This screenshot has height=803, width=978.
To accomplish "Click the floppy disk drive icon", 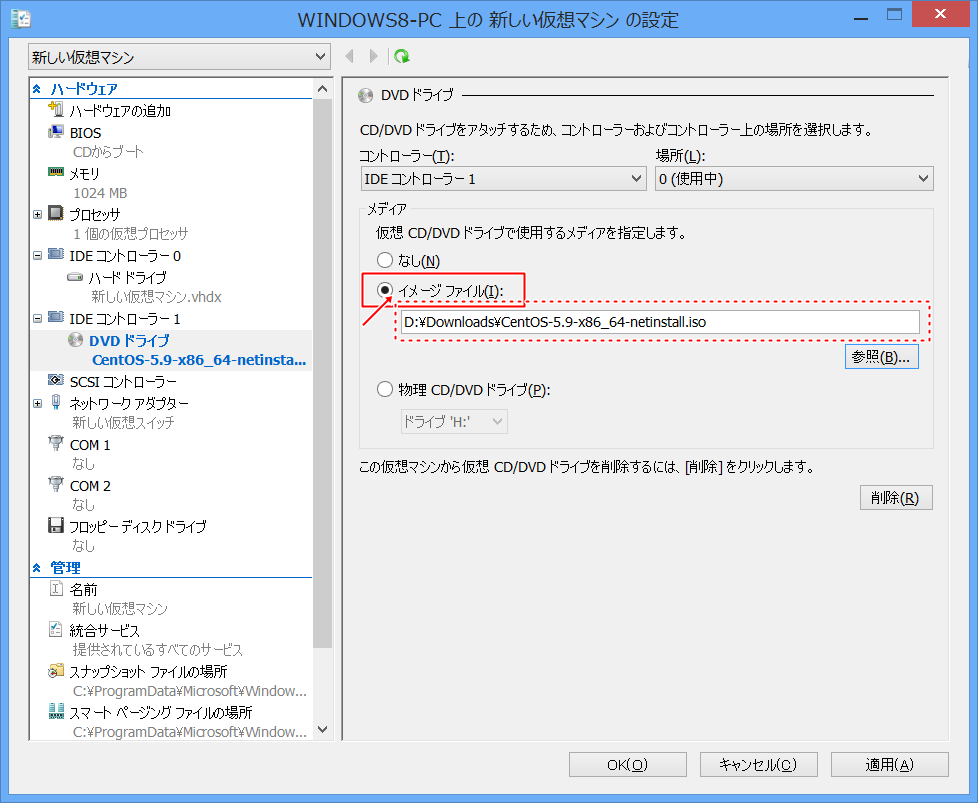I will coord(56,525).
